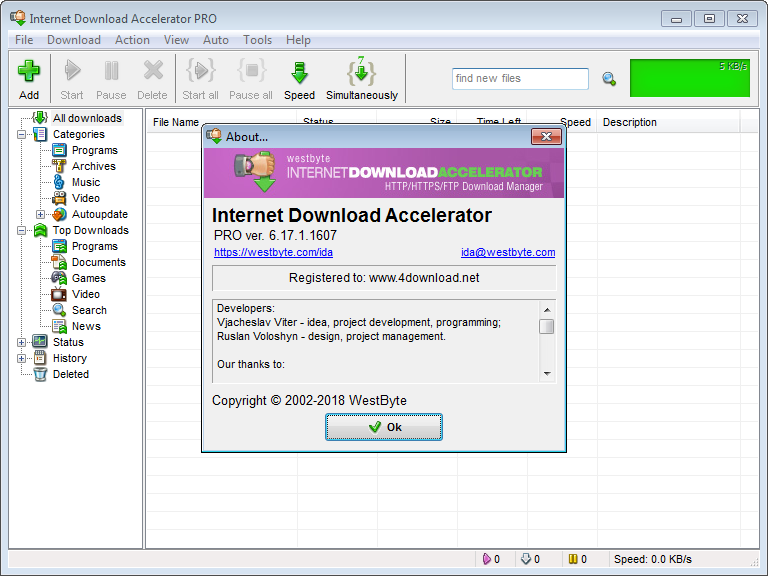Viewport: 768px width, 576px height.
Task: Open the File menu
Action: click(24, 40)
